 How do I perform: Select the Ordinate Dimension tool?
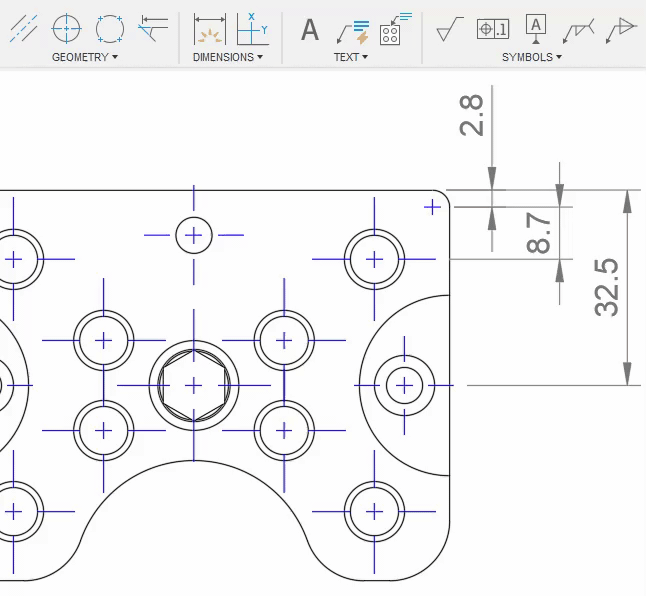[x=253, y=29]
